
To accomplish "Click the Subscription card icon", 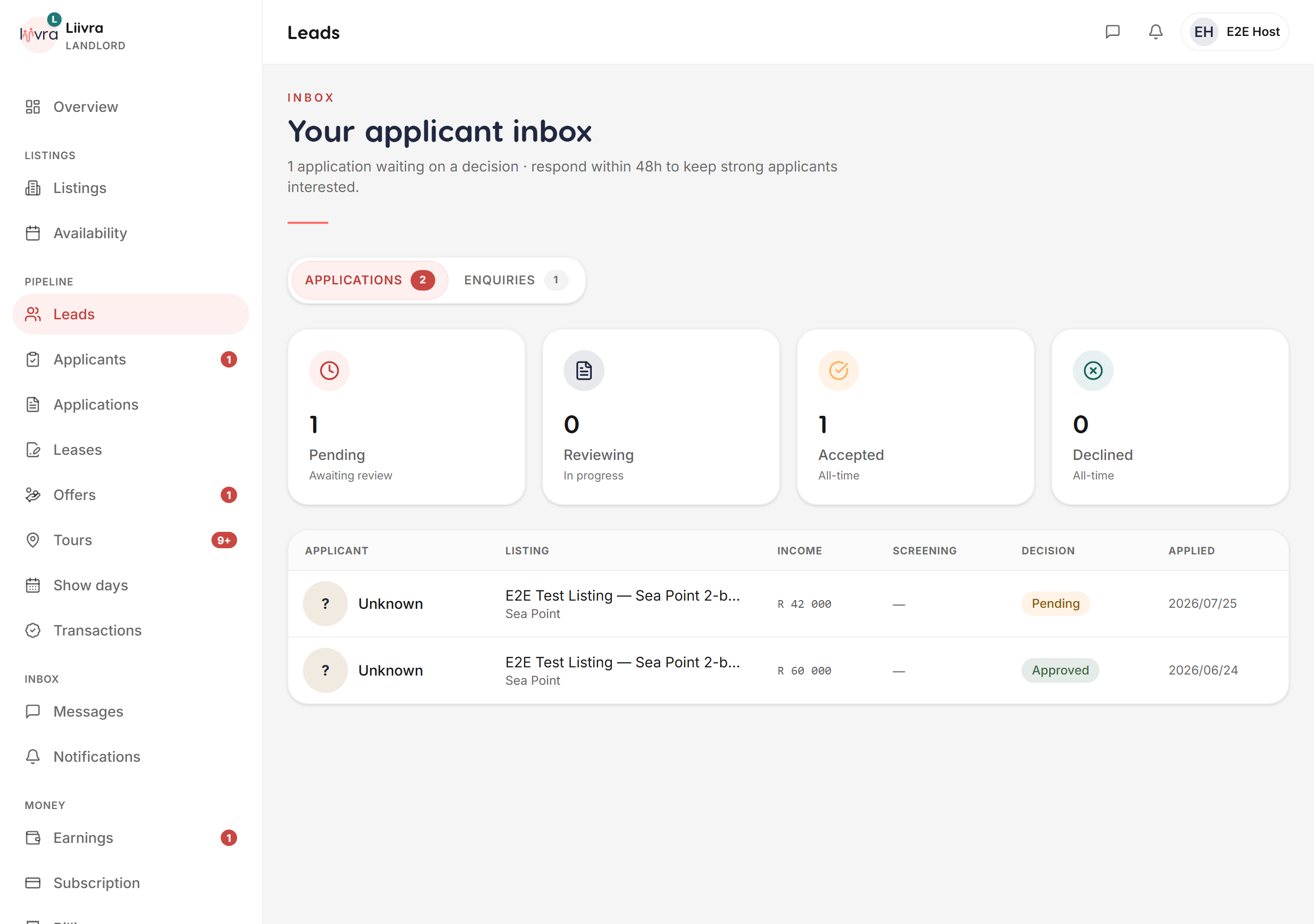I will pos(33,883).
